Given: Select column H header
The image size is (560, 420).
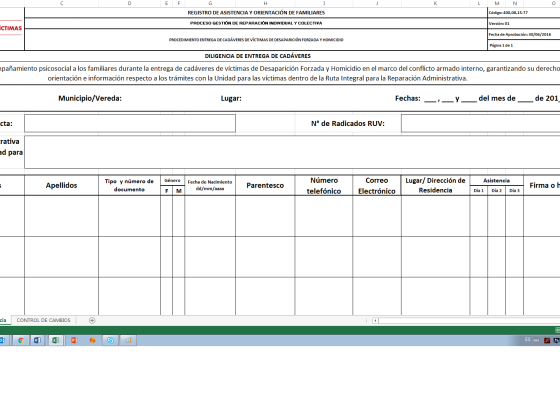Looking at the screenshot, I should 265,3.
